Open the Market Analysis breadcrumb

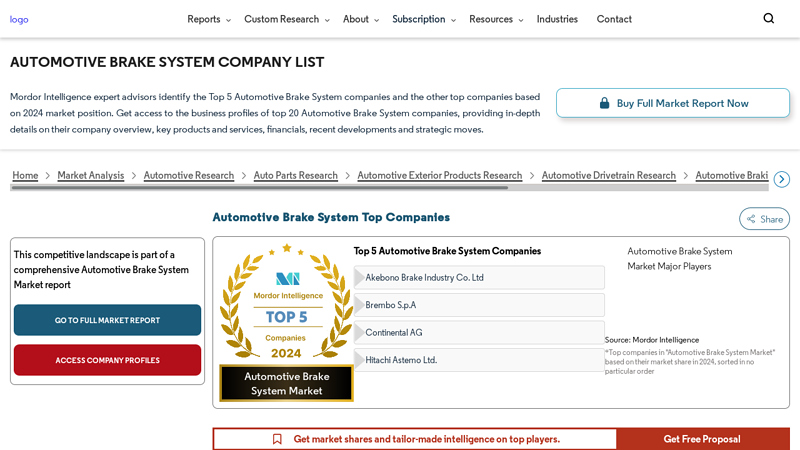[91, 176]
